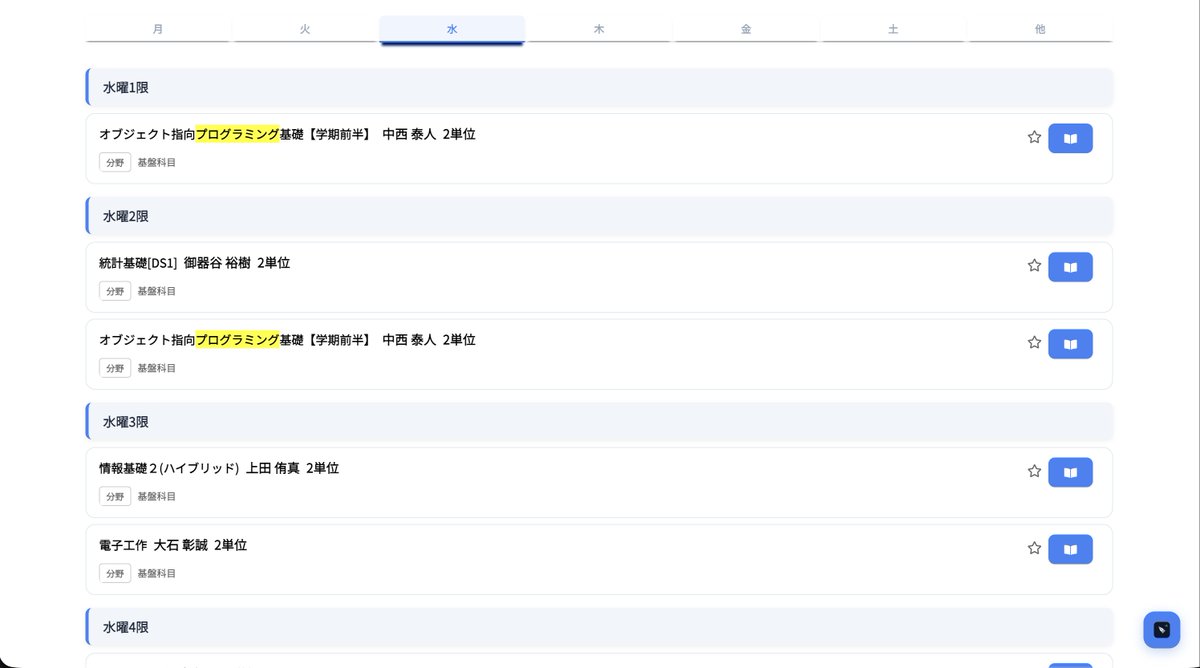Click 基盤科目 label on 水曜1限 オブジェクト指向プログラミング基礎 card

tap(157, 162)
